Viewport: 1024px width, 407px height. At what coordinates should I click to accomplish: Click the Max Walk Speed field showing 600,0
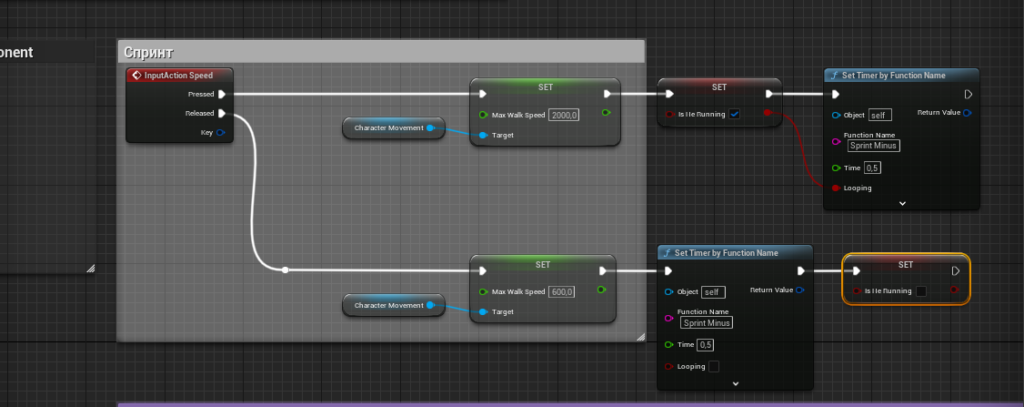(562, 292)
